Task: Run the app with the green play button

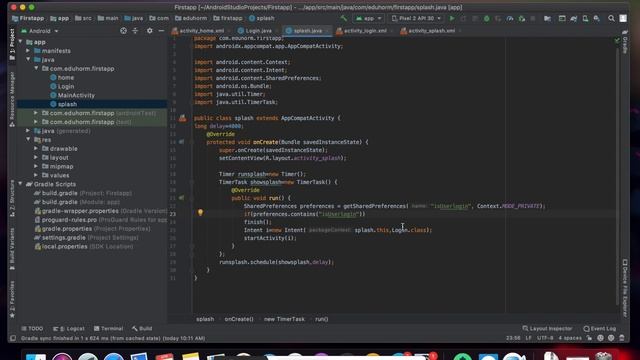Action: point(451,18)
